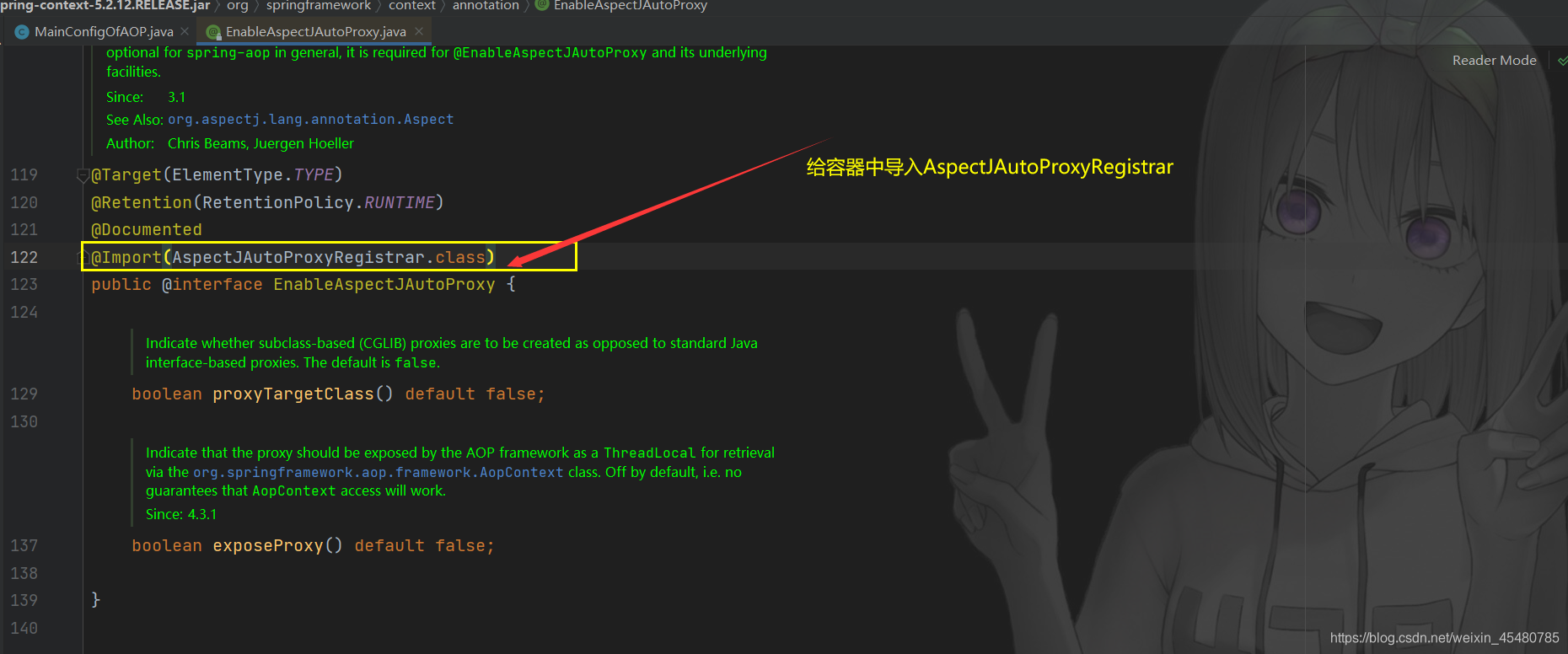Click the fold marker at line 122
The width and height of the screenshot is (1568, 654).
tap(84, 257)
